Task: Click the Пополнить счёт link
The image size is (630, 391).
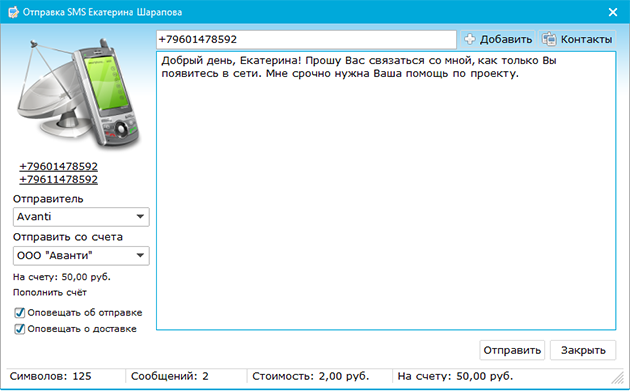Action: point(49,292)
